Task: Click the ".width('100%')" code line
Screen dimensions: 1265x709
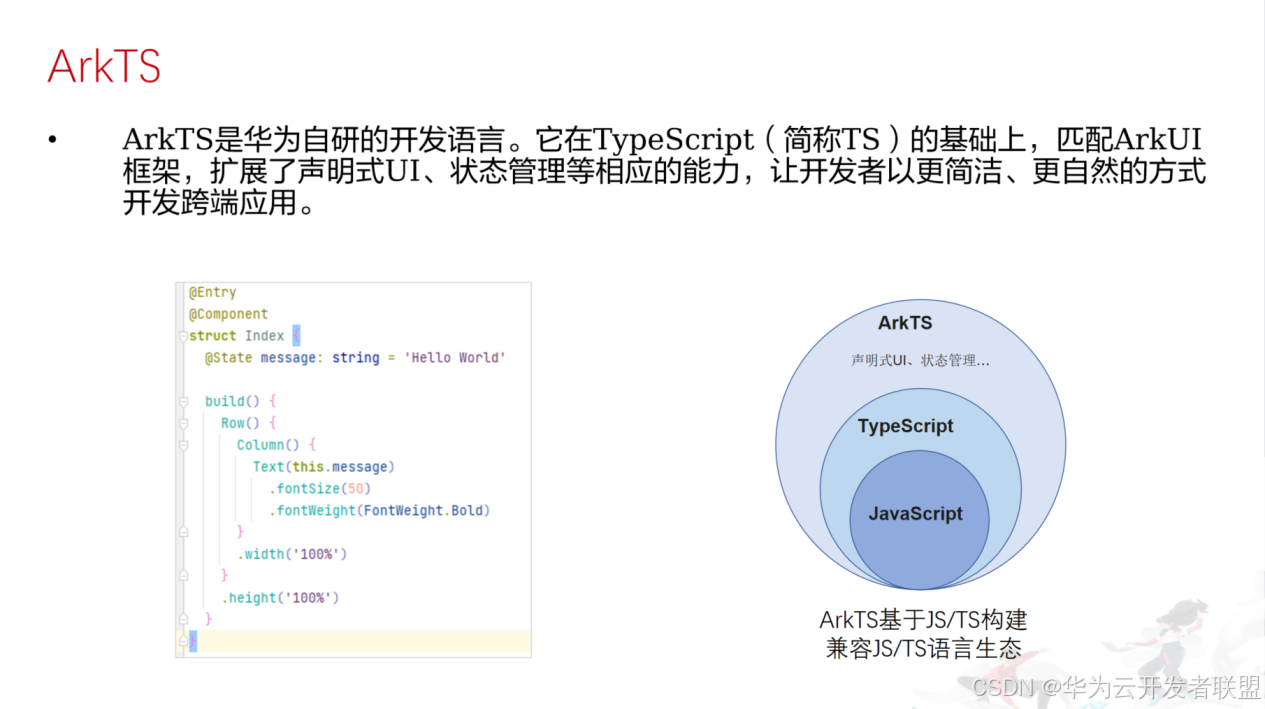Action: tap(292, 554)
